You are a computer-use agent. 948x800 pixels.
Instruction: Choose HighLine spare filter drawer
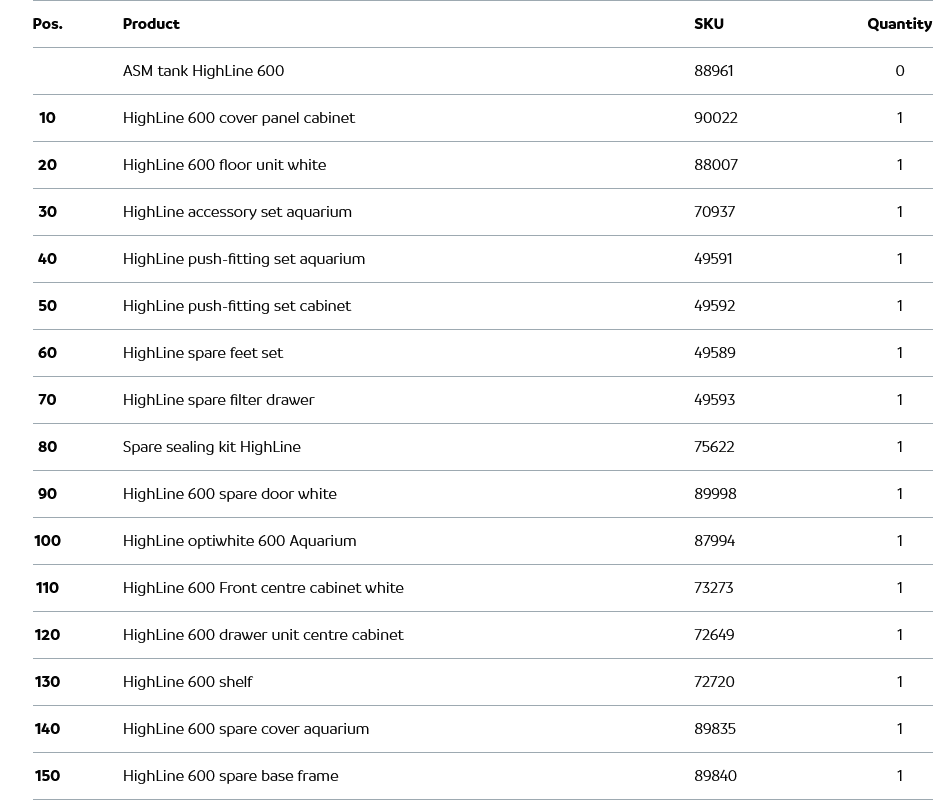[218, 400]
